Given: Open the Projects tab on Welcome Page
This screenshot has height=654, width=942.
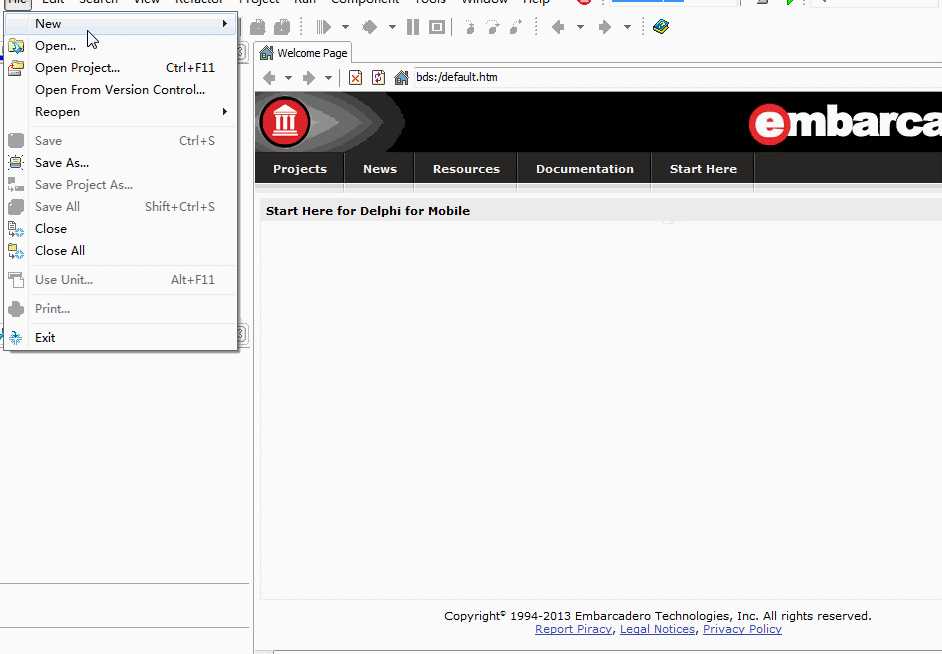Looking at the screenshot, I should (300, 169).
